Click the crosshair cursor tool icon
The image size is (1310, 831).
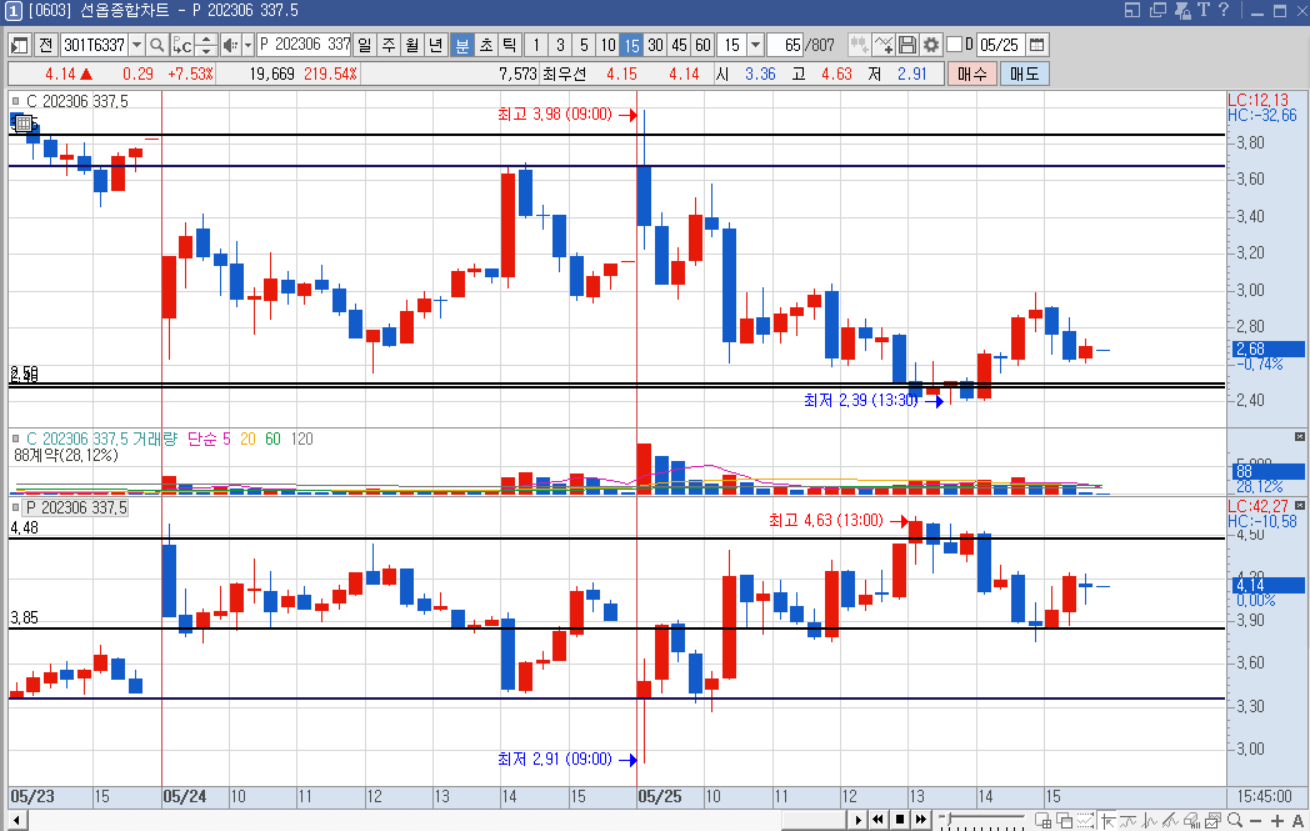[1107, 820]
